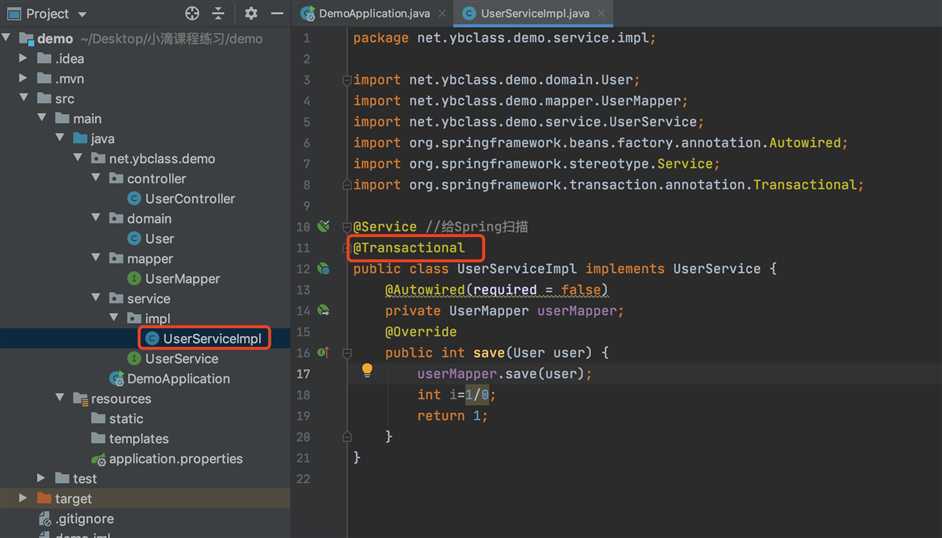The width and height of the screenshot is (942, 538).
Task: Close the UserServiceImpl.java tab
Action: tap(601, 13)
